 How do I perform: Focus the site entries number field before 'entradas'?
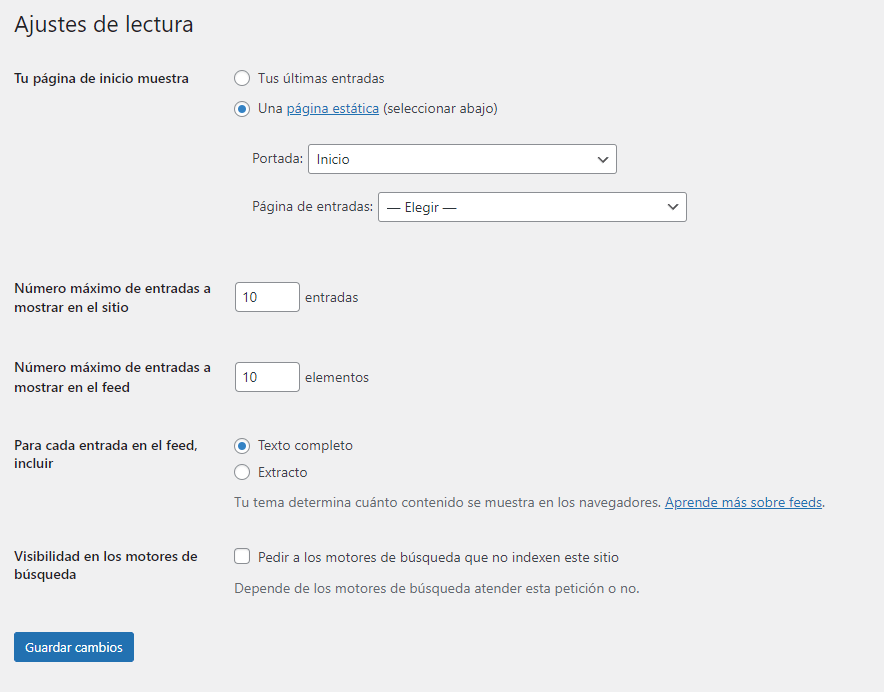click(x=267, y=297)
